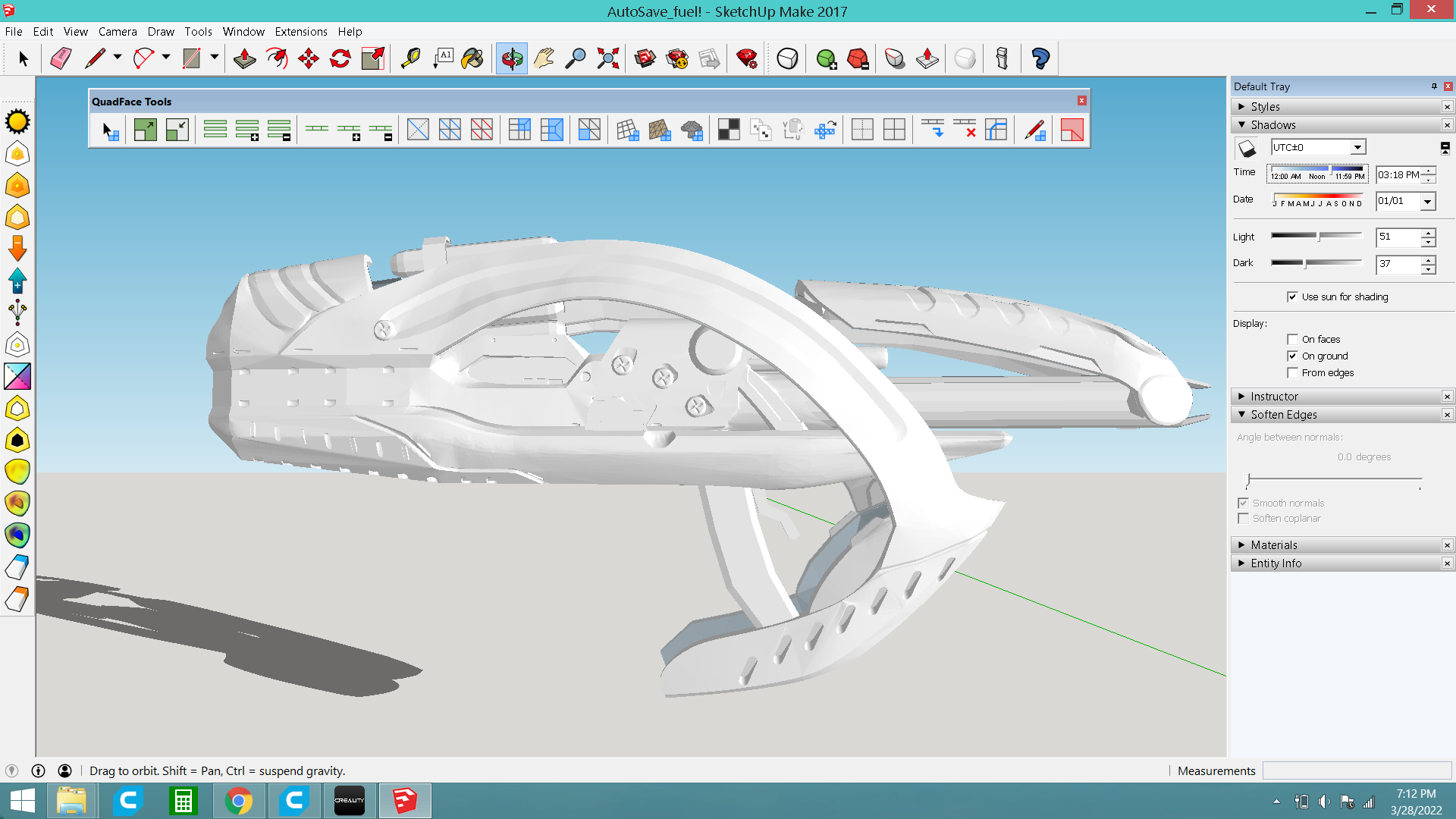Select the Eraser tool in top toolbar
This screenshot has height=819, width=1456.
click(61, 58)
